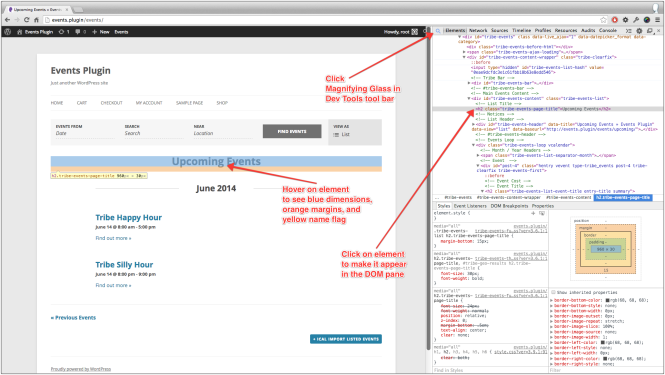The image size is (665, 375).
Task: Open the Properties sidebar tab
Action: click(x=543, y=206)
